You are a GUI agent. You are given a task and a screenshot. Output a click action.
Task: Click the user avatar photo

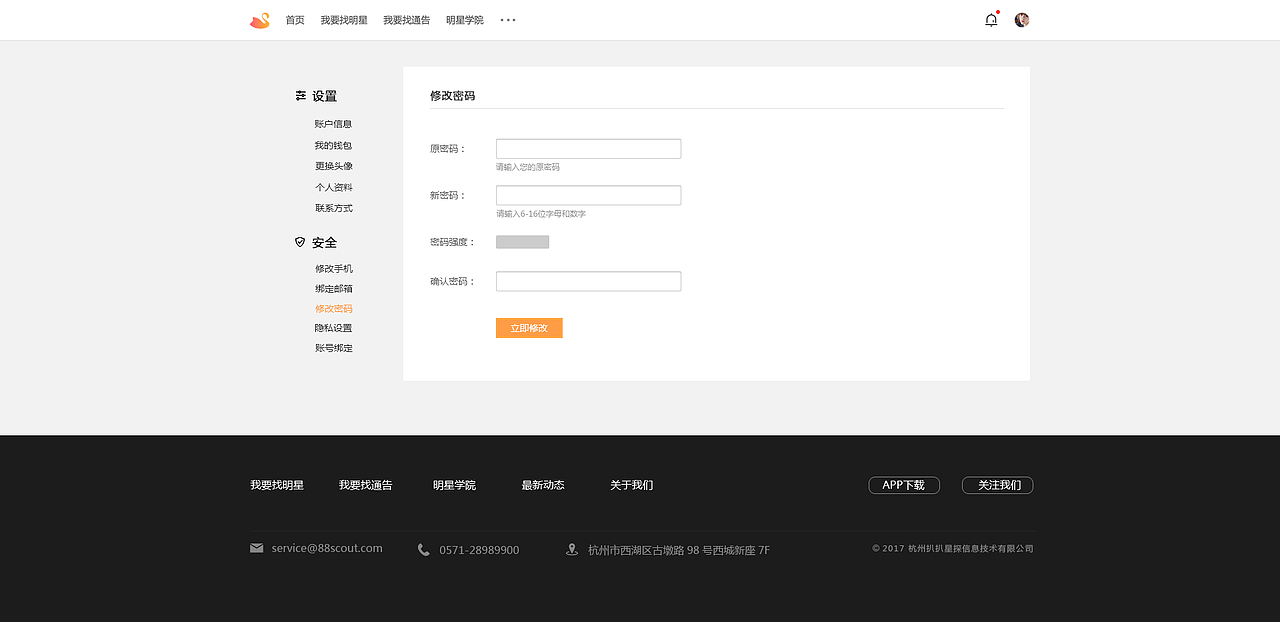click(1020, 19)
